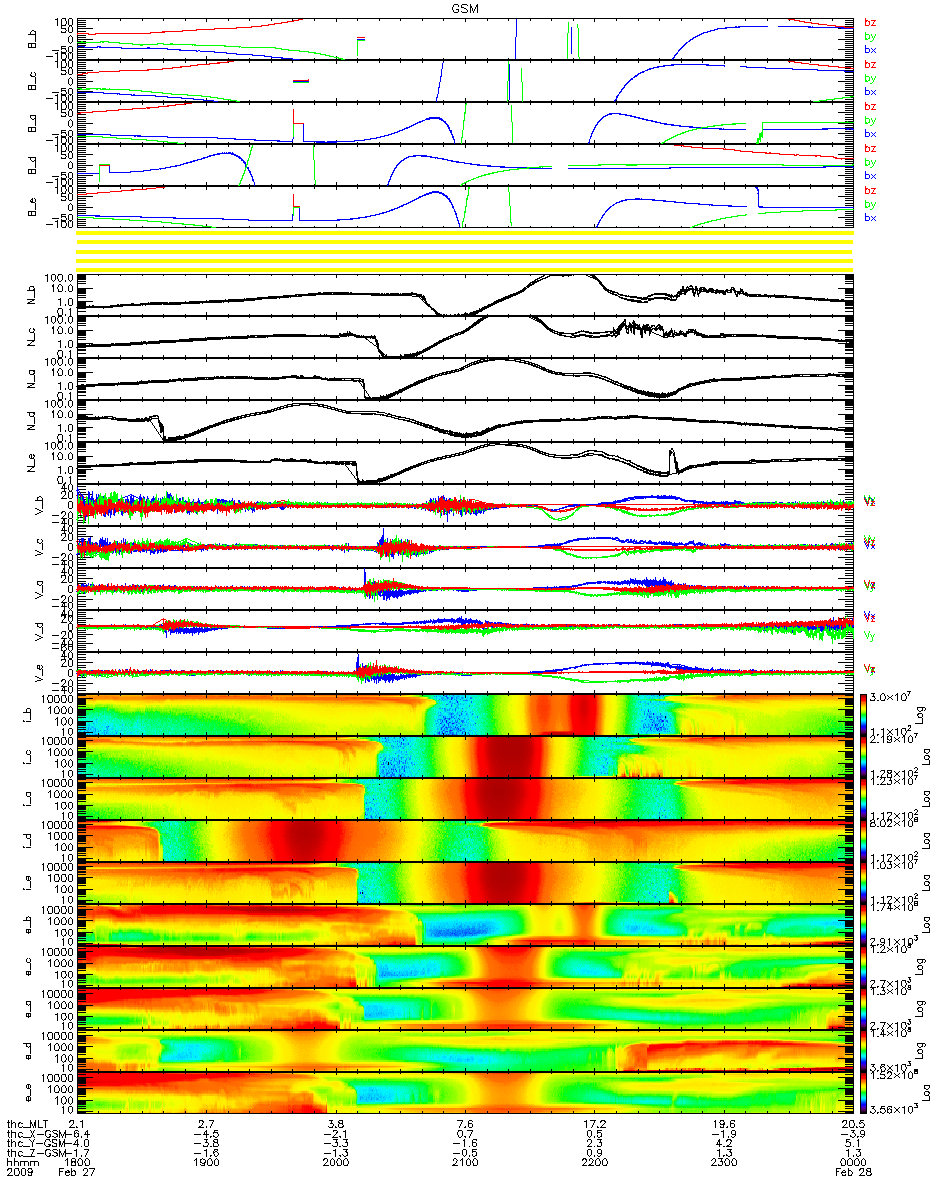Click the 3.0×10^7 color bar maximum

tap(892, 696)
